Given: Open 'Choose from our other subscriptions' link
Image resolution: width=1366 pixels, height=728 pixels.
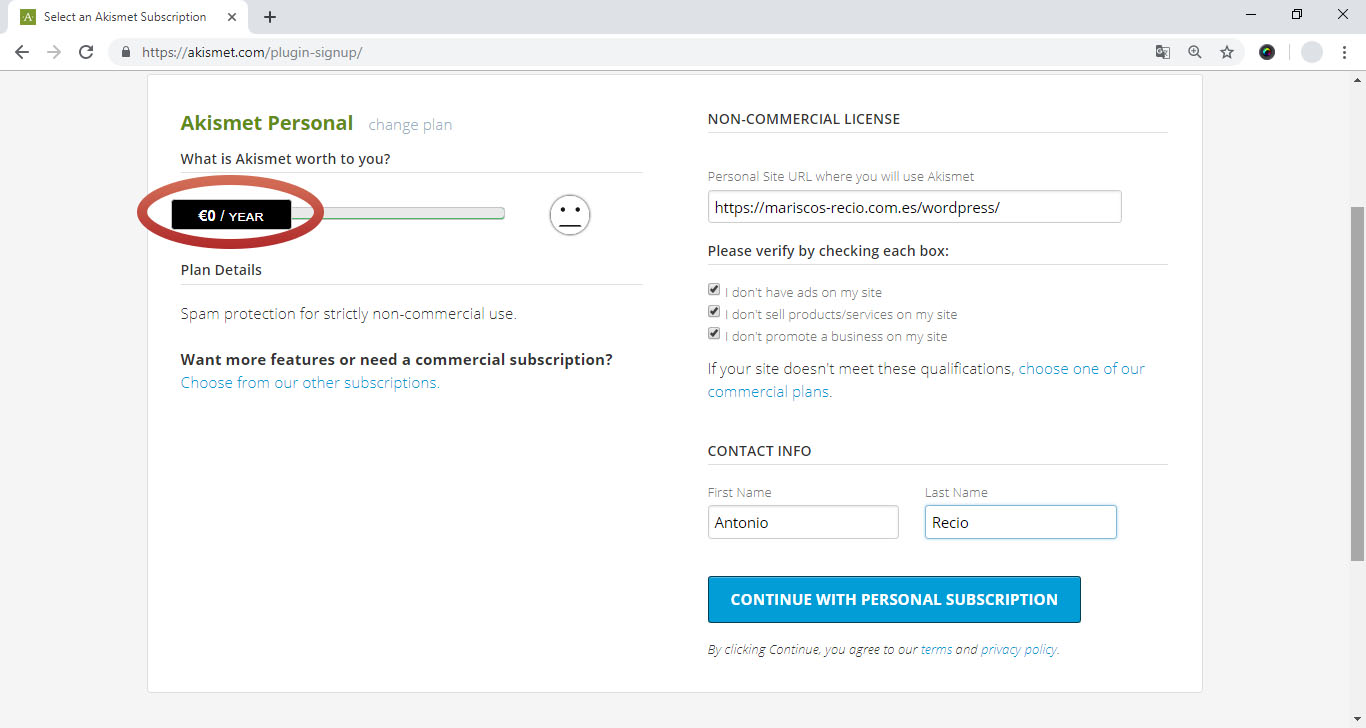Looking at the screenshot, I should coord(310,383).
